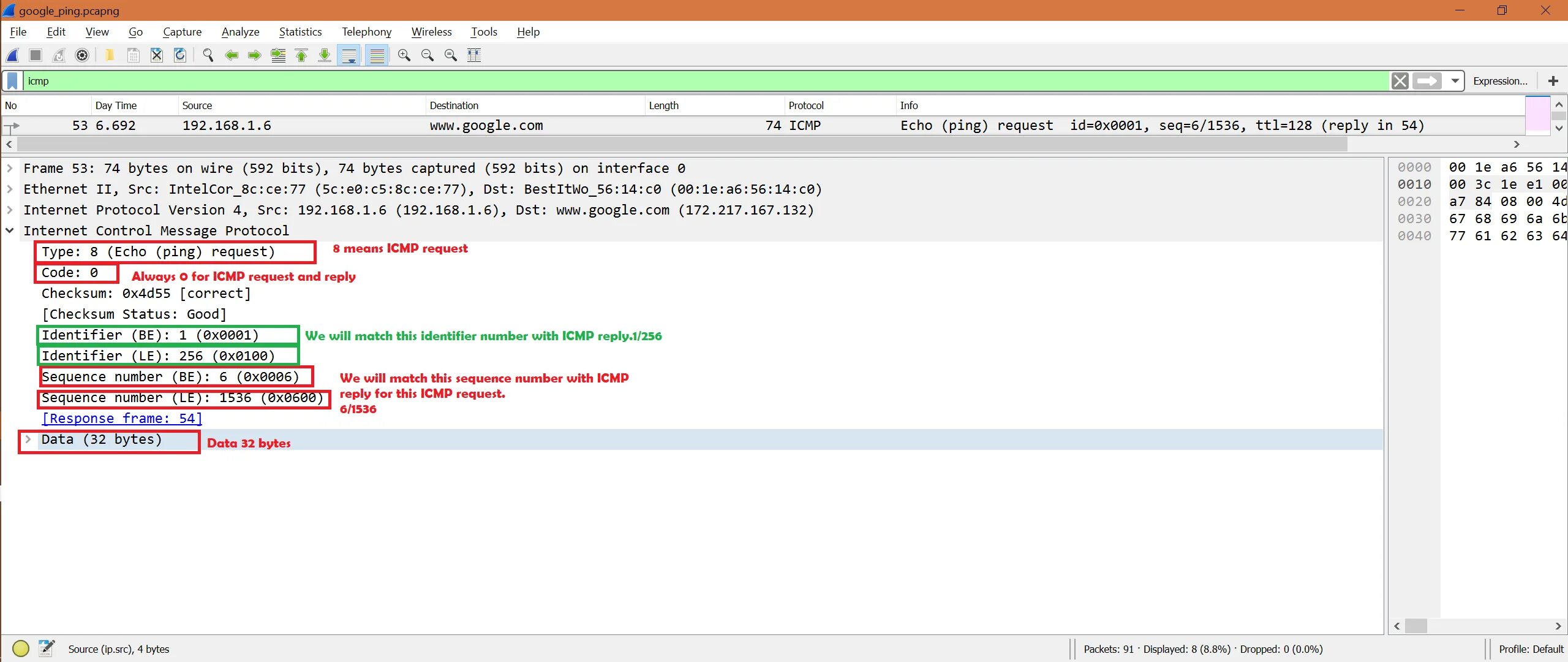
Task: Open capture options gear icon
Action: click(x=82, y=56)
